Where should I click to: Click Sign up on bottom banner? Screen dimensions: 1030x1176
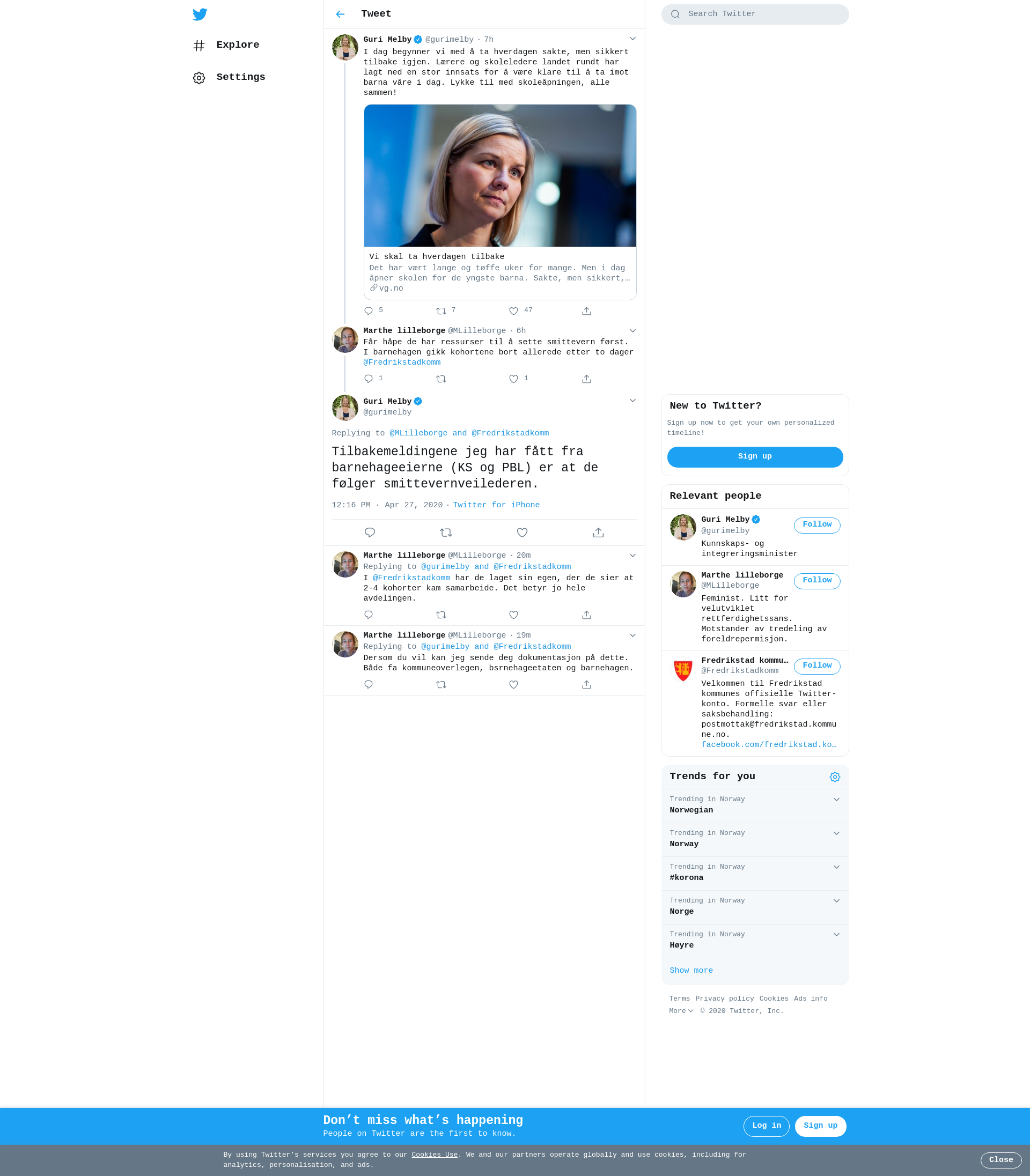[820, 1126]
